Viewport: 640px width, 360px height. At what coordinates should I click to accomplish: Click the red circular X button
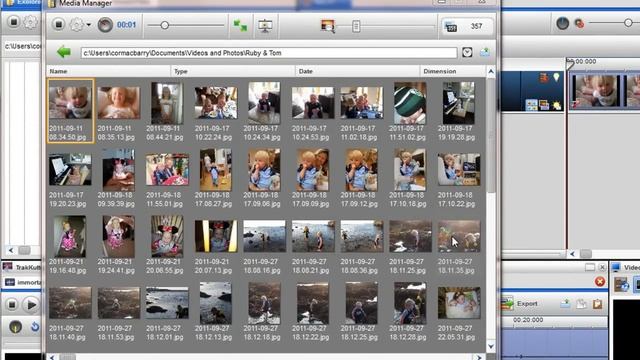[600, 282]
